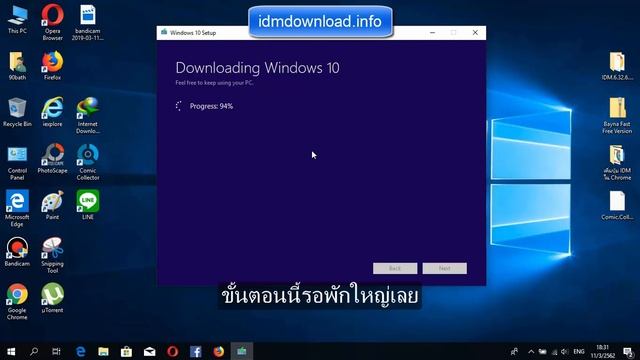Viewport: 640px width, 360px height.
Task: Click Edge icon on the taskbar
Action: point(80,351)
